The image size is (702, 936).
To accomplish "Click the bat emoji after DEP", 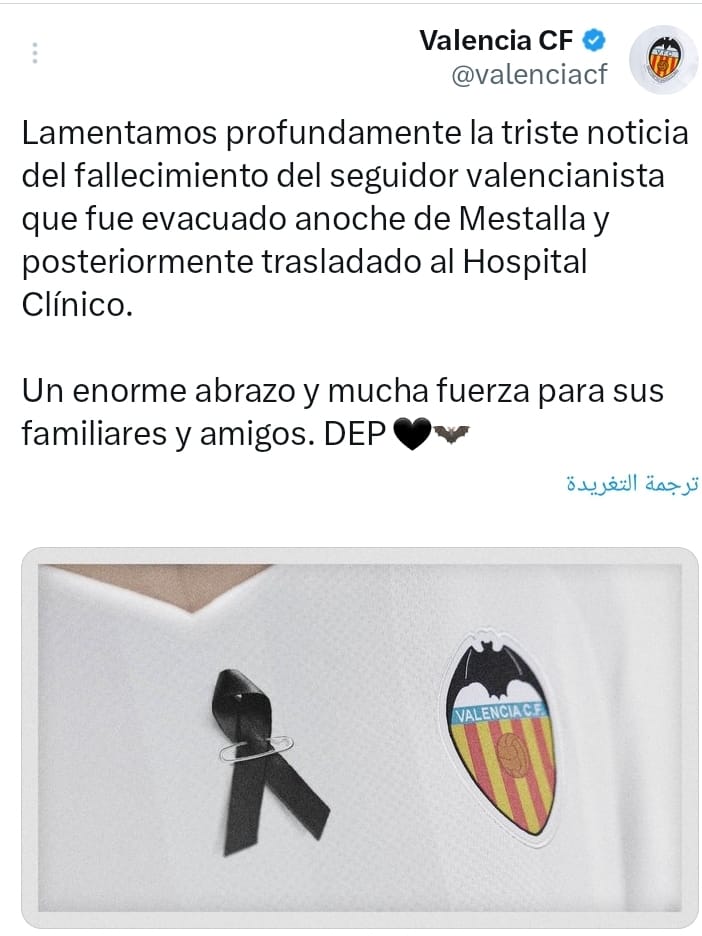I will tap(451, 434).
